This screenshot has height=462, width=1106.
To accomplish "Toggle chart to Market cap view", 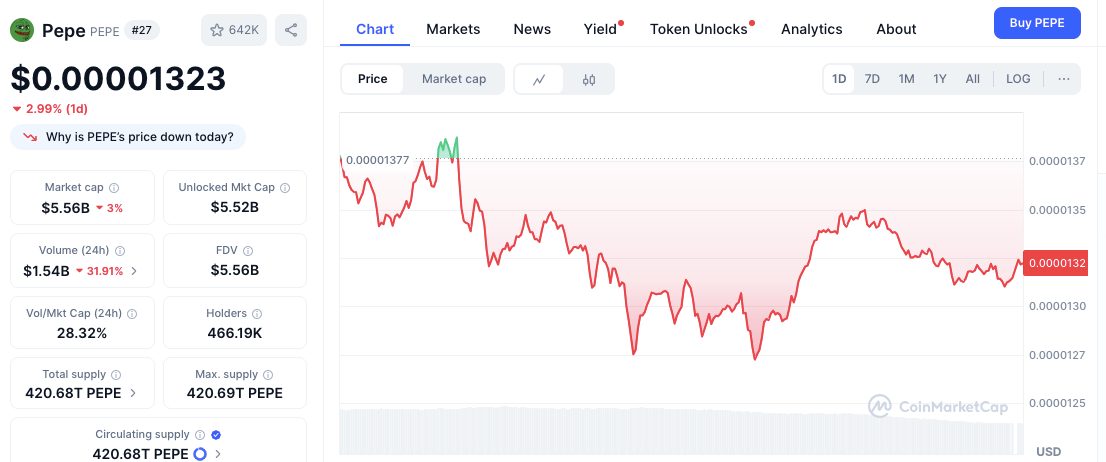I will [453, 79].
